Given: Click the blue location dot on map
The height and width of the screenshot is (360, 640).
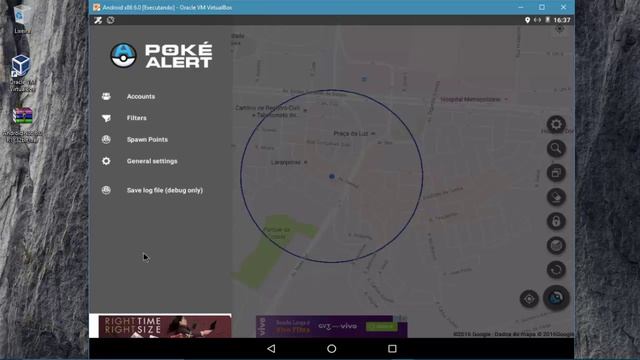Looking at the screenshot, I should tap(332, 176).
